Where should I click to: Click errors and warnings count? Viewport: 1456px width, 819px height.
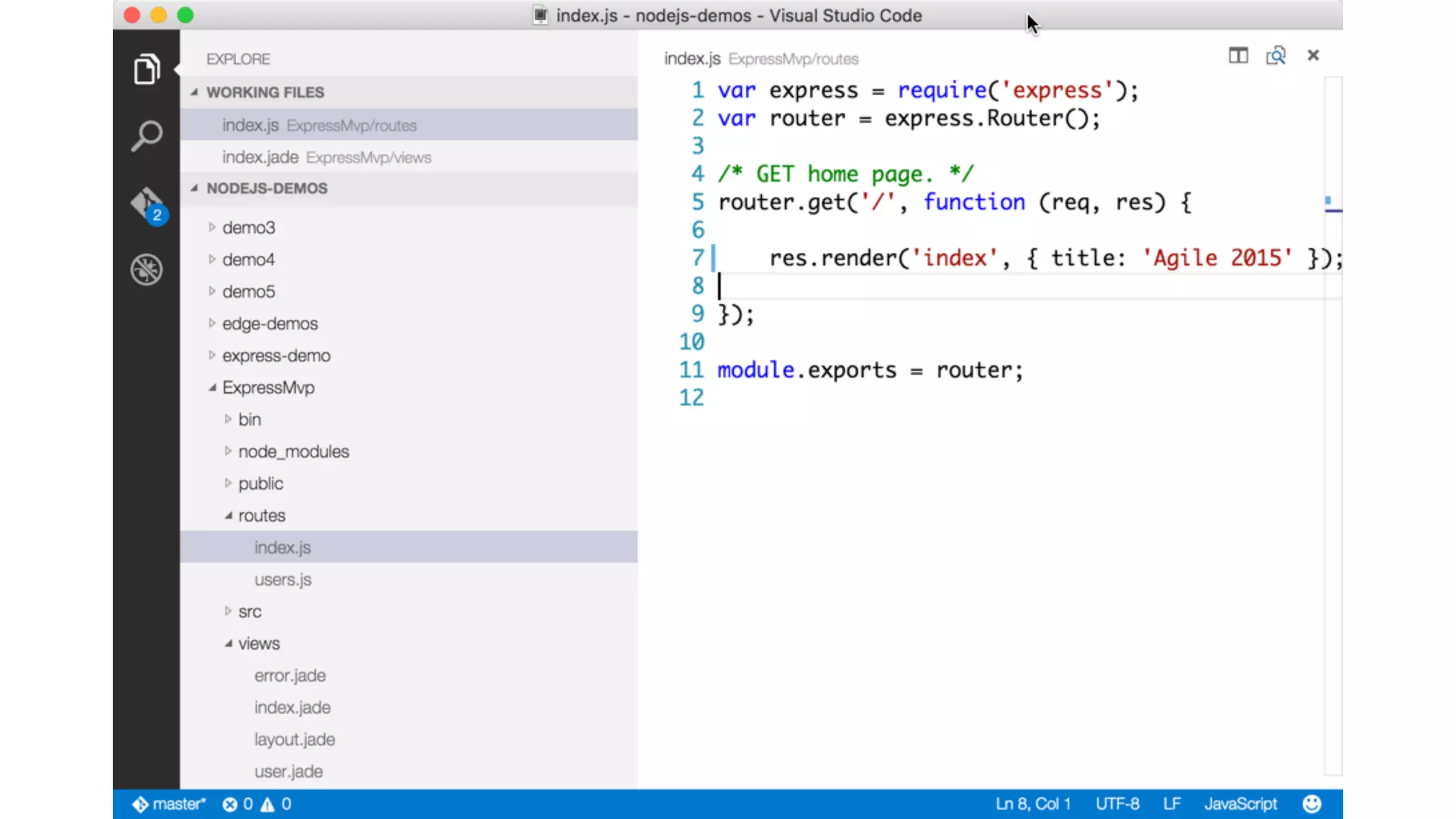pyautogui.click(x=257, y=803)
